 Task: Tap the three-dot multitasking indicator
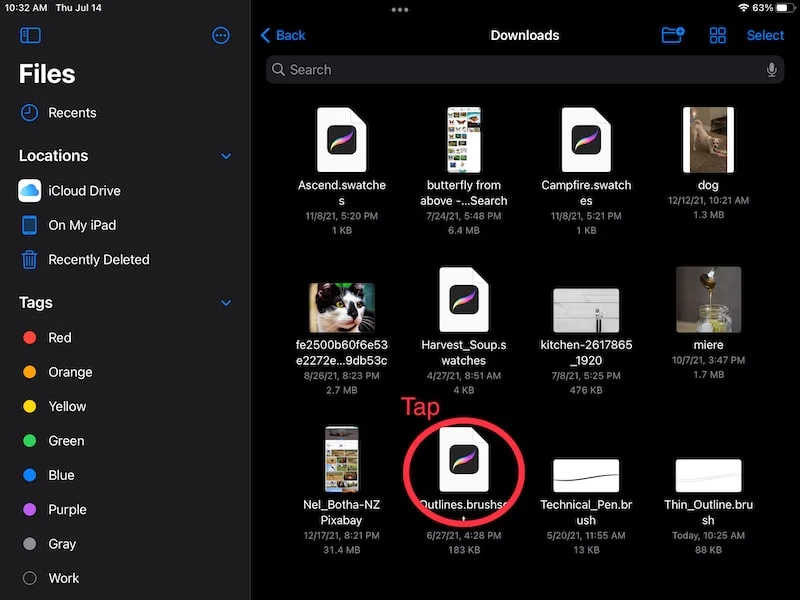coord(399,10)
